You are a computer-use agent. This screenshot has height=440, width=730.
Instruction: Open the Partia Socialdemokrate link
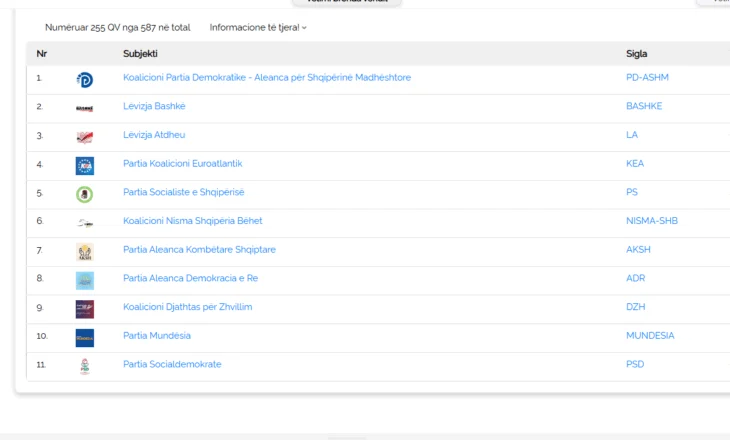point(172,364)
